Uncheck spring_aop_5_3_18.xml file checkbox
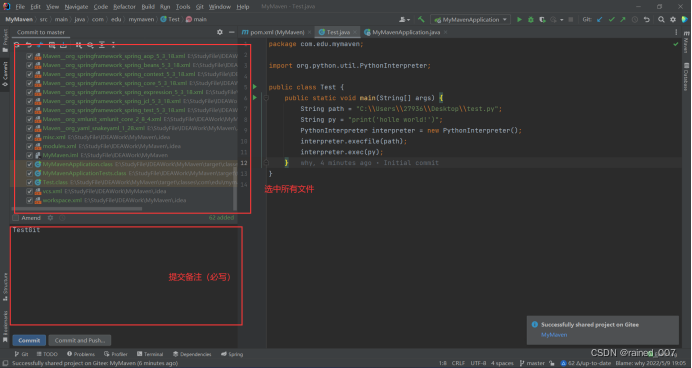This screenshot has height=368, width=692. [30, 56]
